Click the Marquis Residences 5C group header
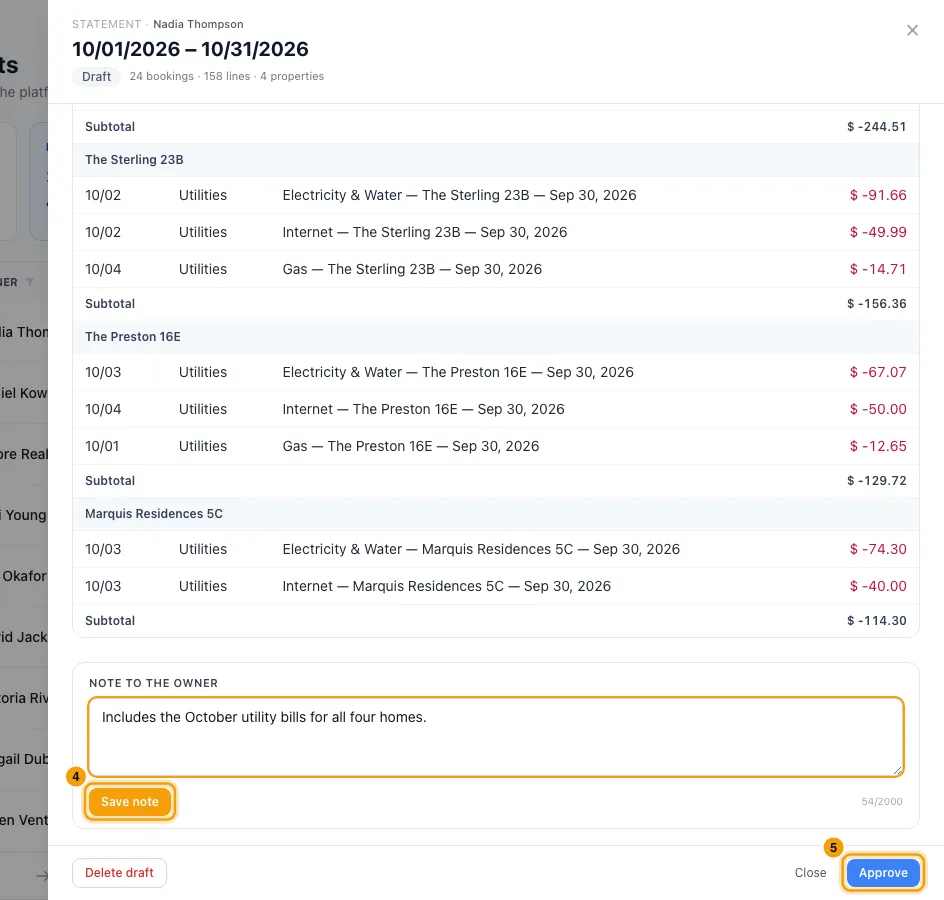Screen dimensions: 944x900 pos(495,514)
